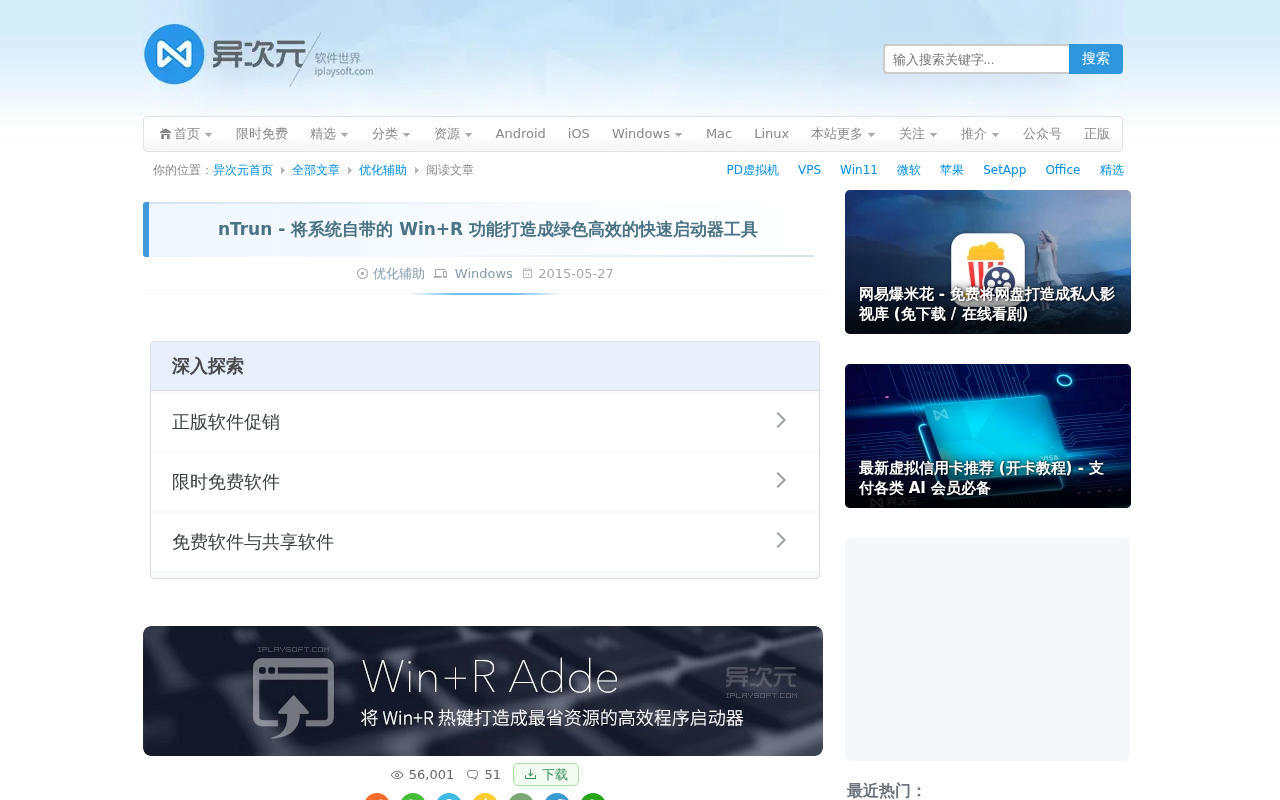This screenshot has height=800, width=1280.
Task: Open the Office quick link
Action: coord(1063,170)
